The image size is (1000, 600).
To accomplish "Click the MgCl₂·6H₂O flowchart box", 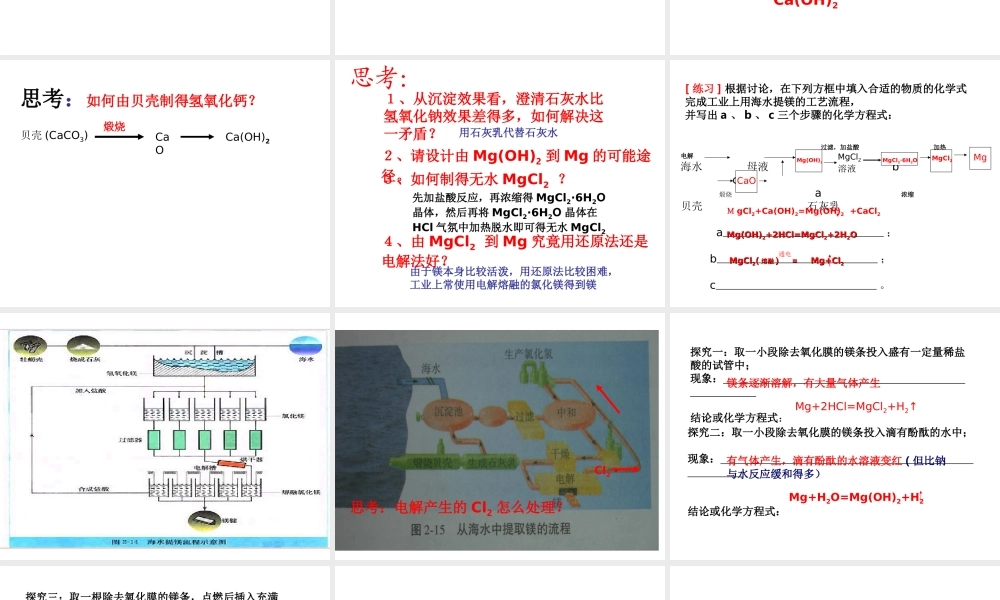I will pos(900,160).
